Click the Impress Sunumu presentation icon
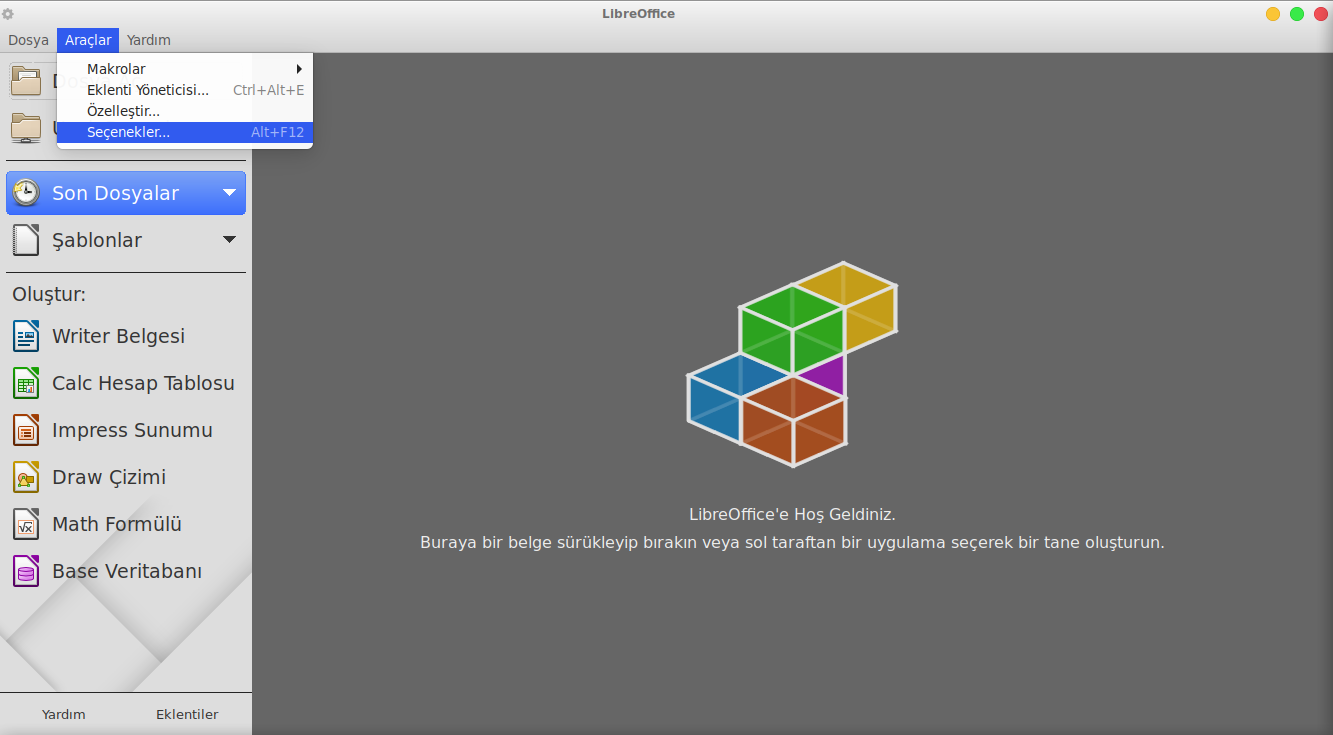This screenshot has height=735, width=1333. [26, 430]
